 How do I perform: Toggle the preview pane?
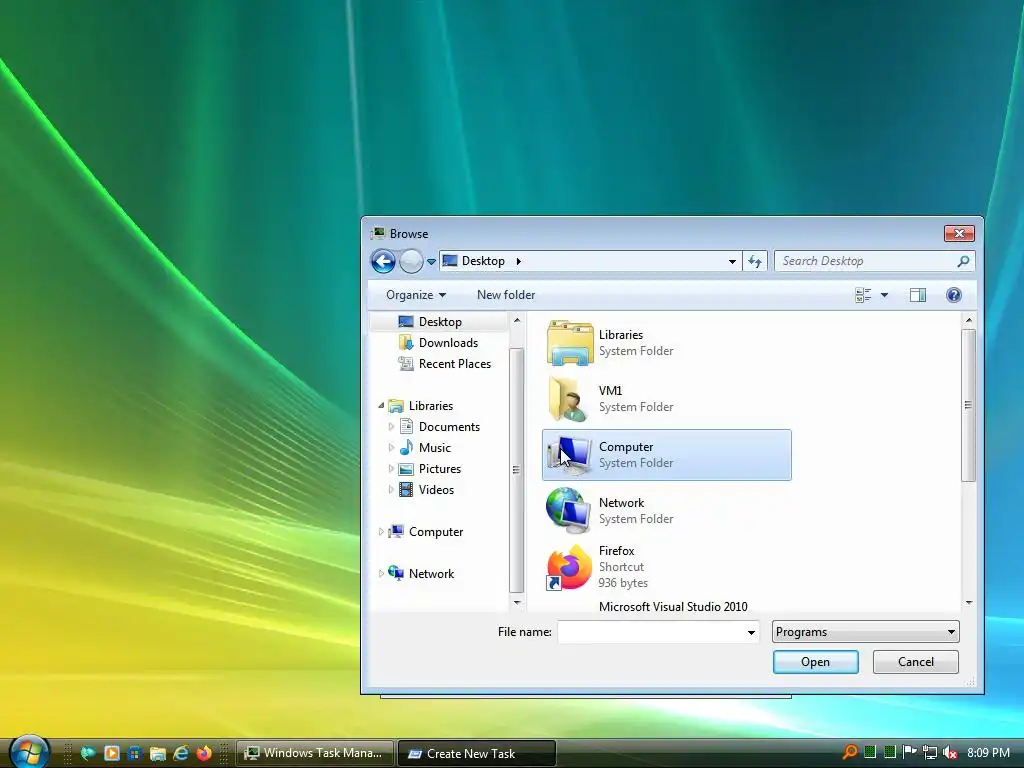click(918, 295)
